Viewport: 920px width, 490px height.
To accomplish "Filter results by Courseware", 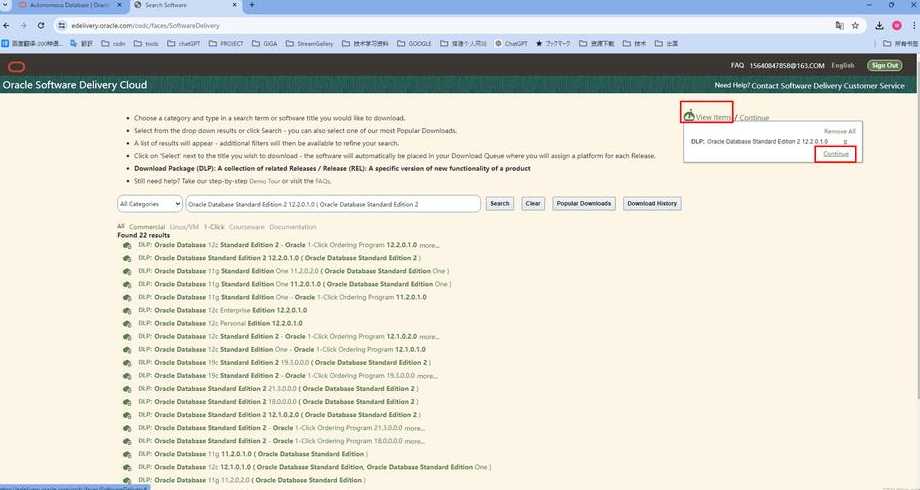I will point(246,227).
